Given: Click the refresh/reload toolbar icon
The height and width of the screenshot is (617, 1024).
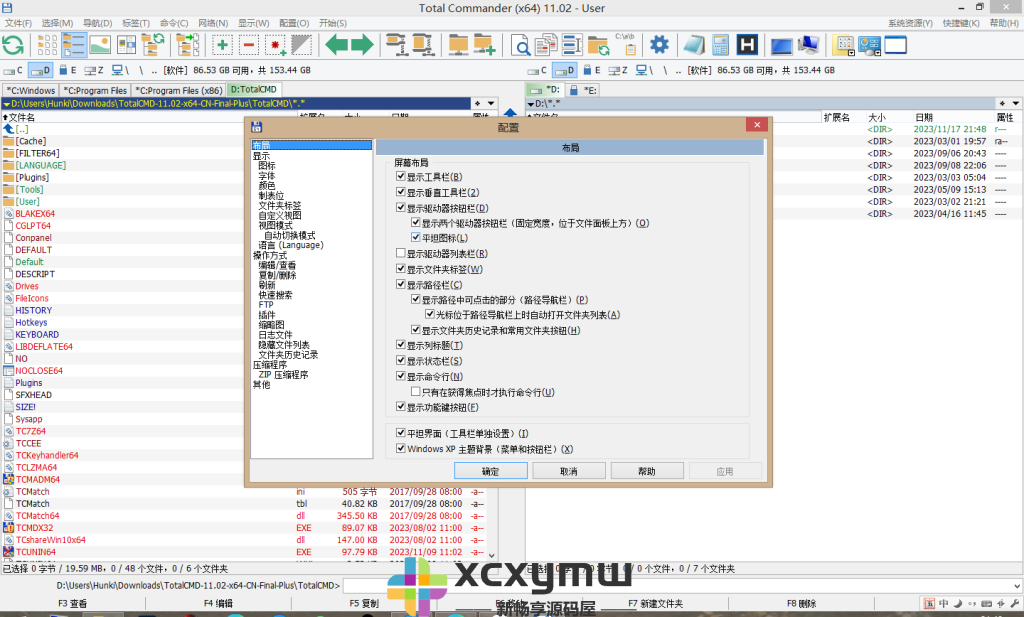Looking at the screenshot, I should coord(14,45).
